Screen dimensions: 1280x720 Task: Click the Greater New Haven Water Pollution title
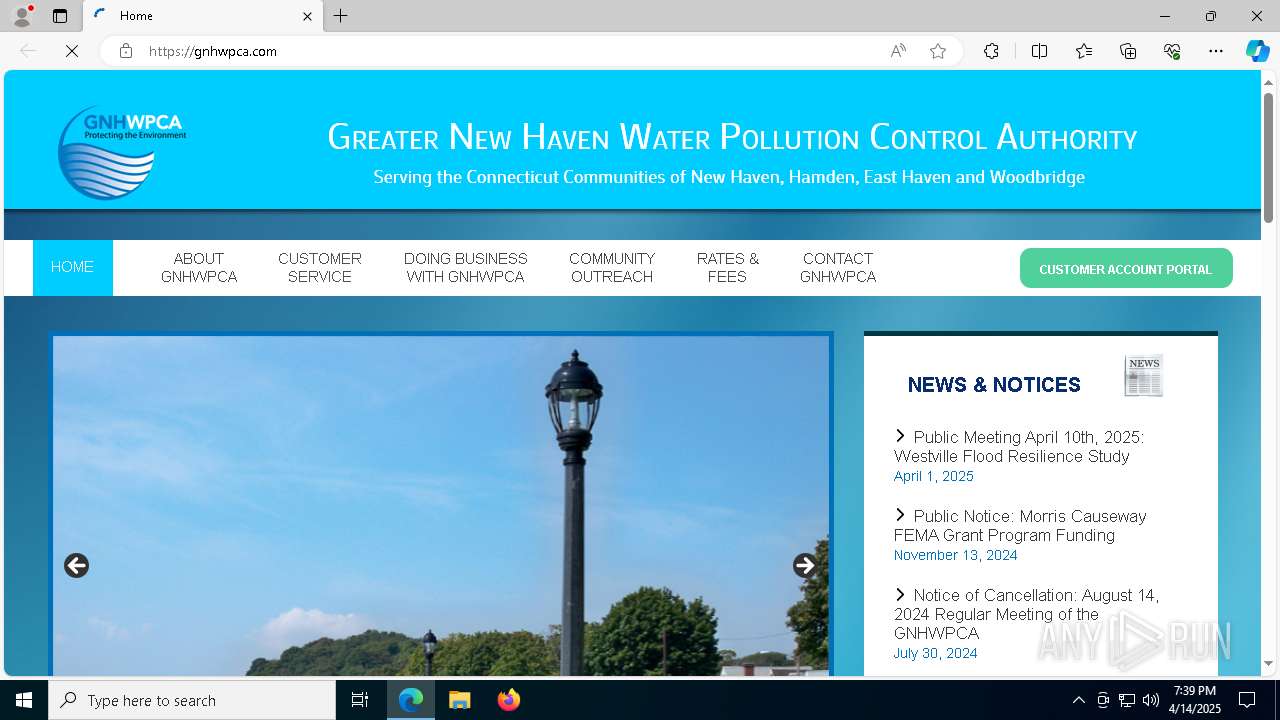click(x=732, y=137)
